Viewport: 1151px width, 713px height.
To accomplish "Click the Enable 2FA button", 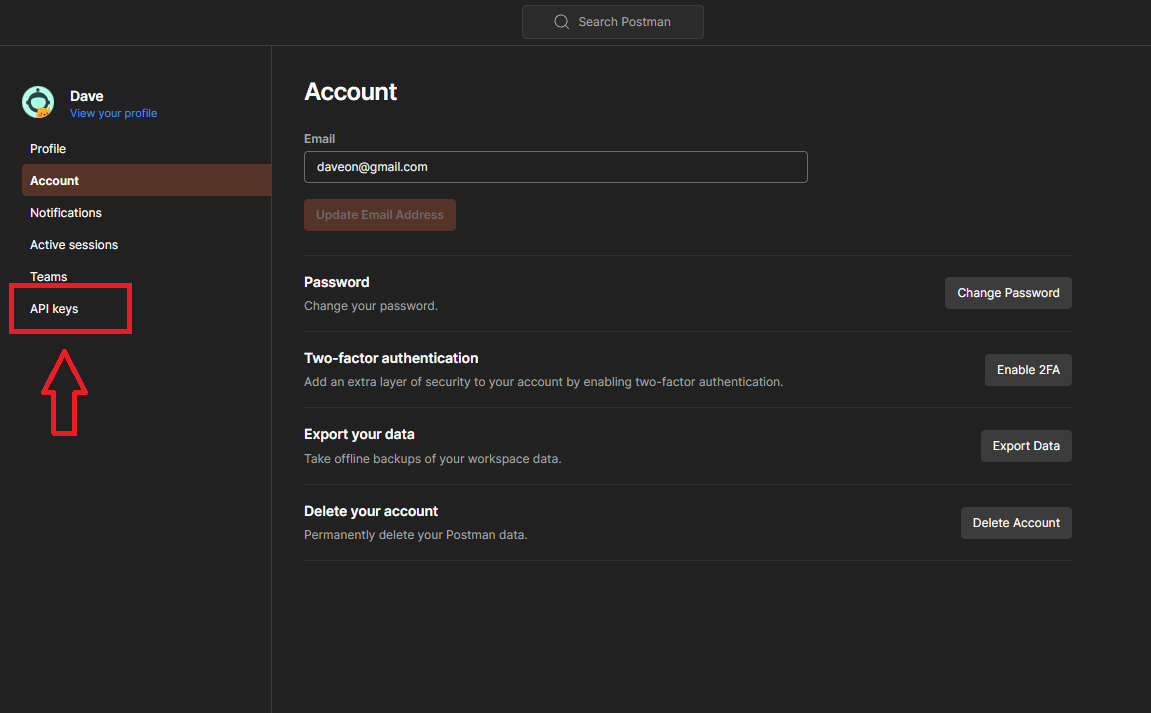I will pyautogui.click(x=1028, y=369).
